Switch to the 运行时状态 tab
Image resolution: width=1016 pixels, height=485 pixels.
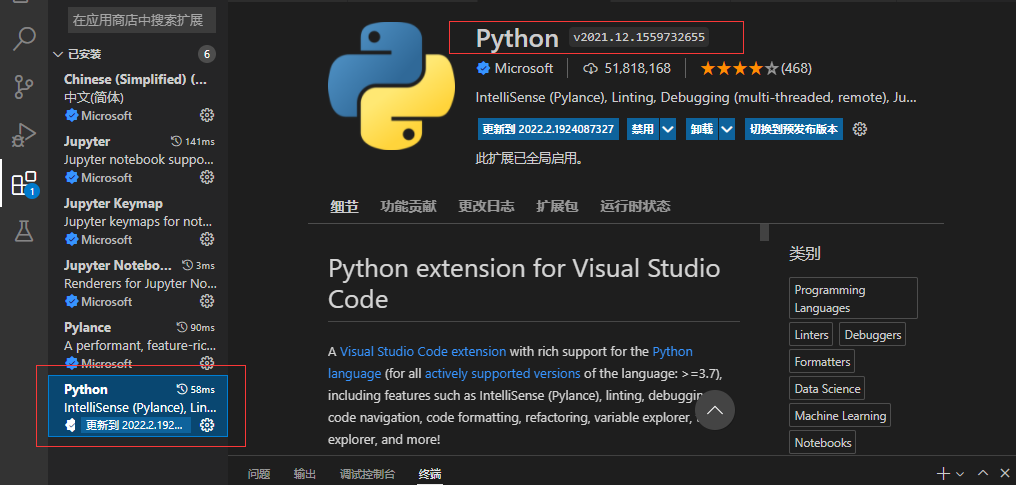(x=635, y=207)
